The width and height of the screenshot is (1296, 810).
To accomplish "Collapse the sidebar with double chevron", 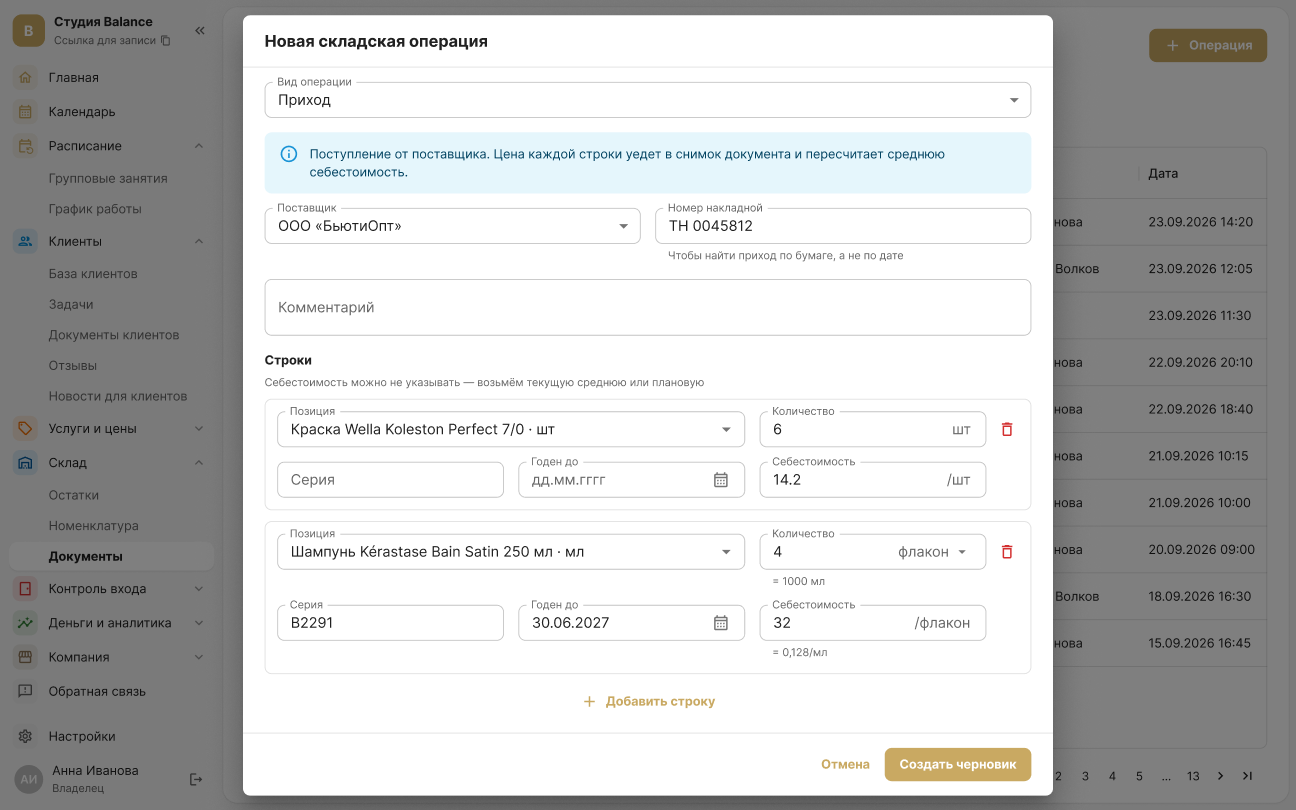I will pyautogui.click(x=200, y=31).
